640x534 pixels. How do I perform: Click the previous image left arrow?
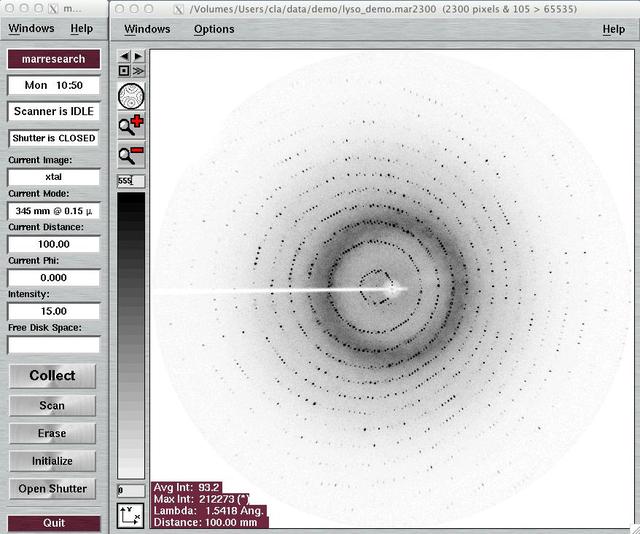(x=124, y=57)
